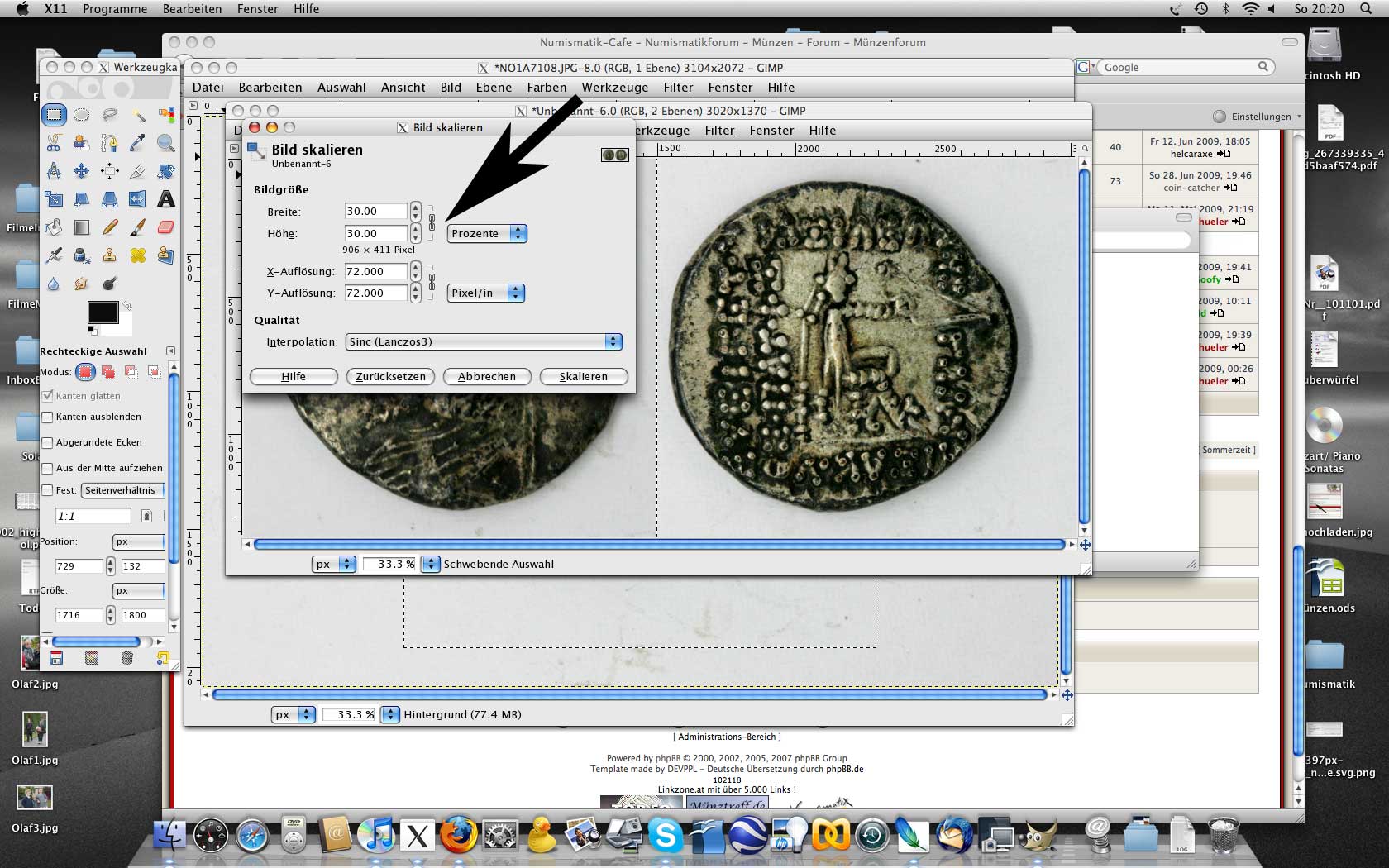Select the Eraser tool

(166, 227)
